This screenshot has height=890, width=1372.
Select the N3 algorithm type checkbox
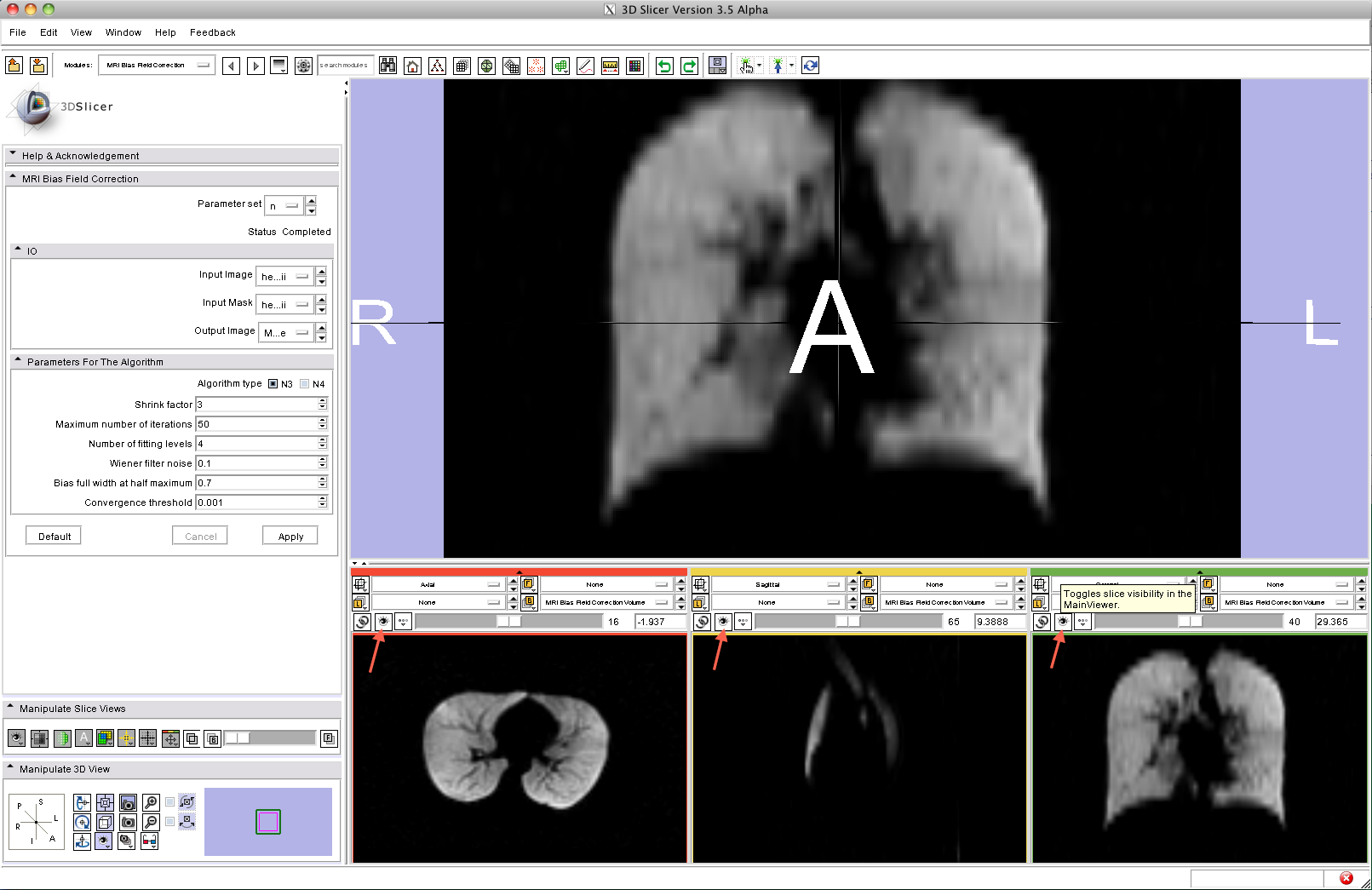273,384
